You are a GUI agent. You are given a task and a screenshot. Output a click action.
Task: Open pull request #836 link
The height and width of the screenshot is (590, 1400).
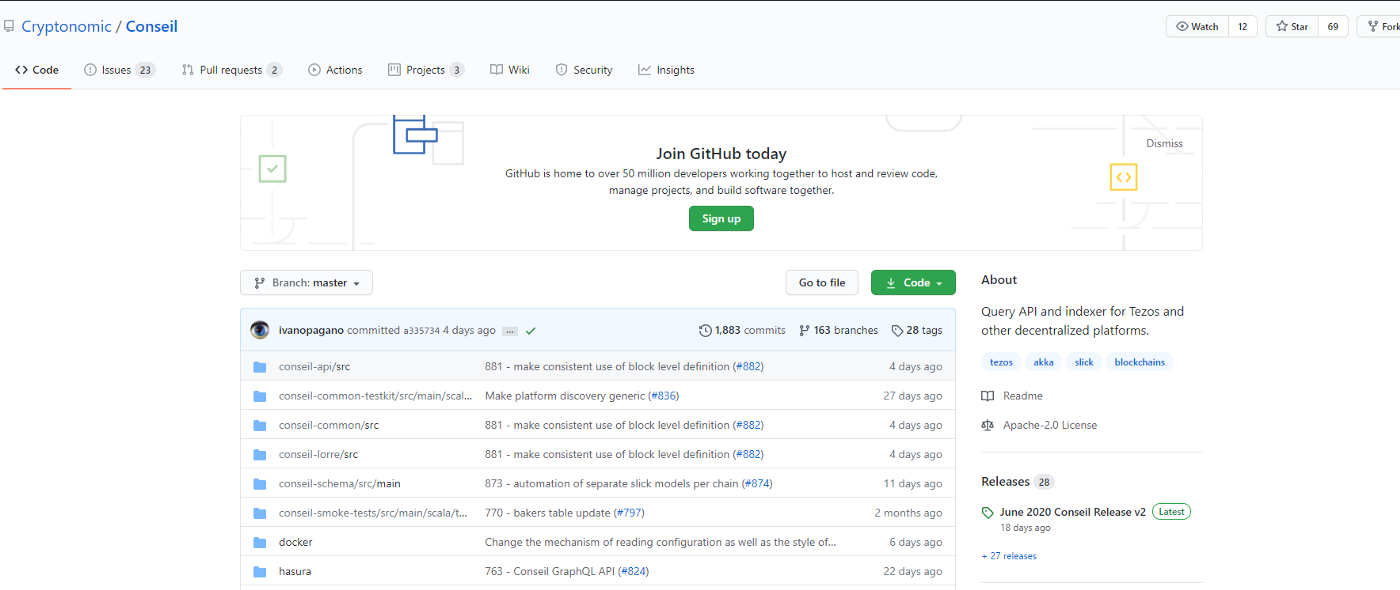coord(663,396)
